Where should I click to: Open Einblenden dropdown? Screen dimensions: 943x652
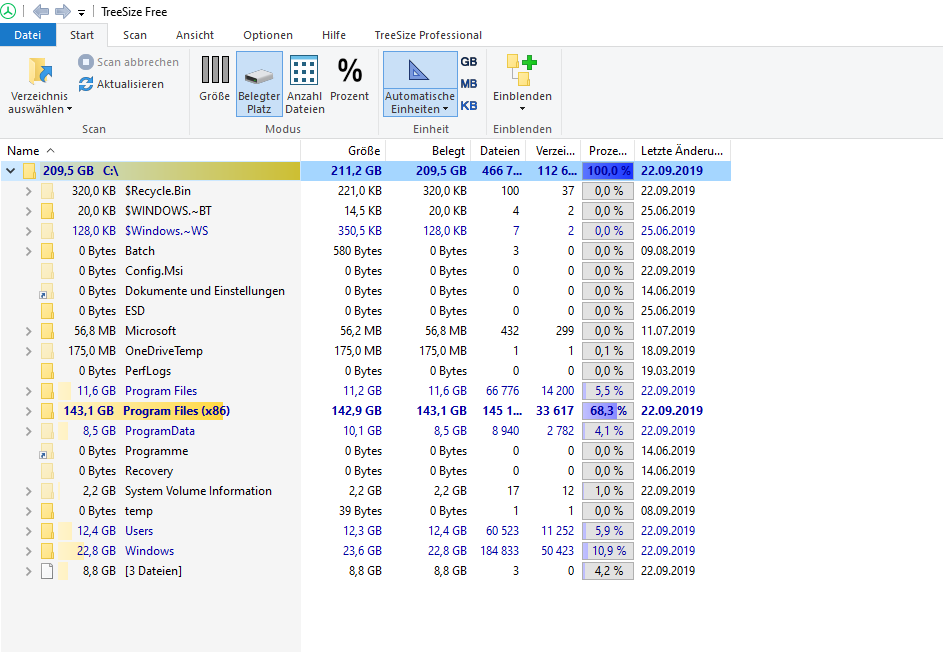(x=522, y=84)
